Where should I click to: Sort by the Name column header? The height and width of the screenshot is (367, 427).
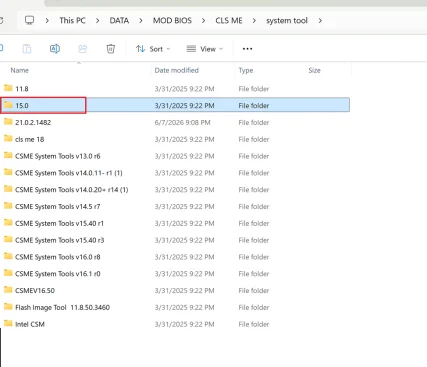(x=20, y=70)
